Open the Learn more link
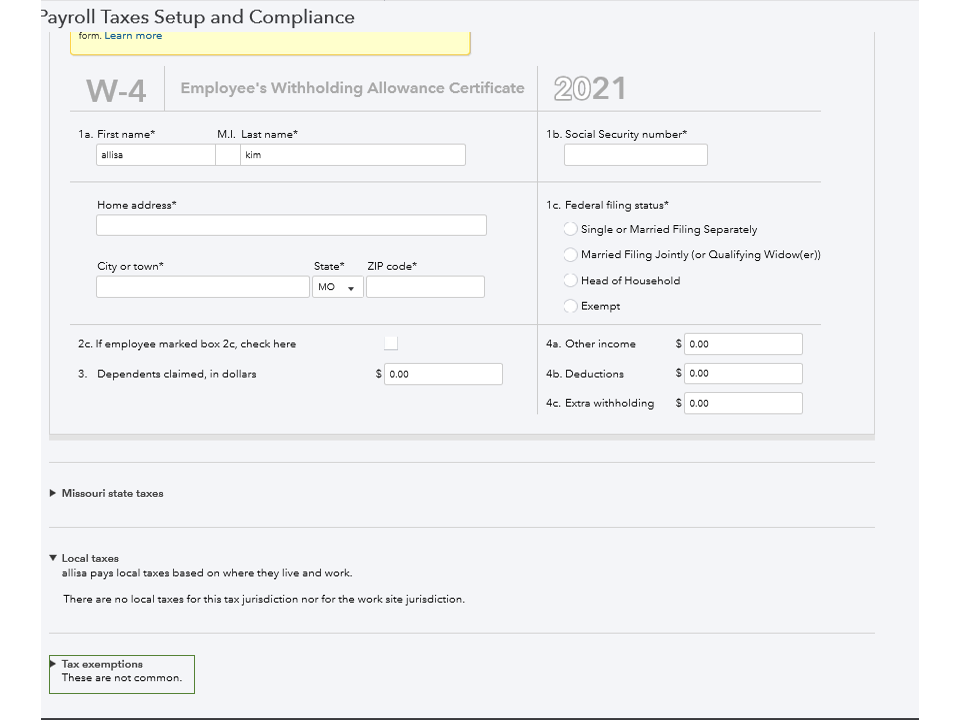 tap(133, 36)
